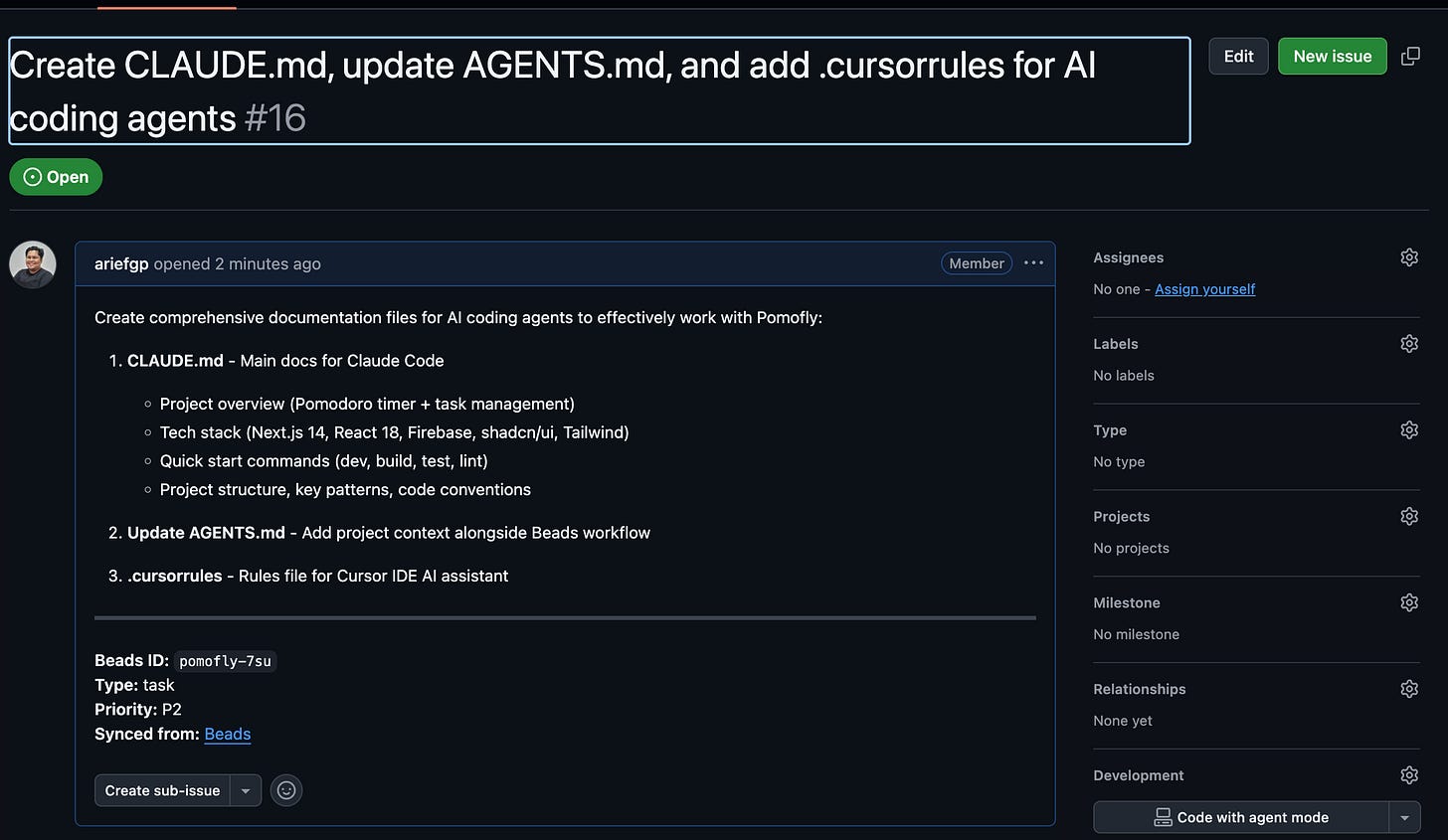Image resolution: width=1448 pixels, height=840 pixels.
Task: Open the comment's three-dot options menu
Action: point(1033,263)
